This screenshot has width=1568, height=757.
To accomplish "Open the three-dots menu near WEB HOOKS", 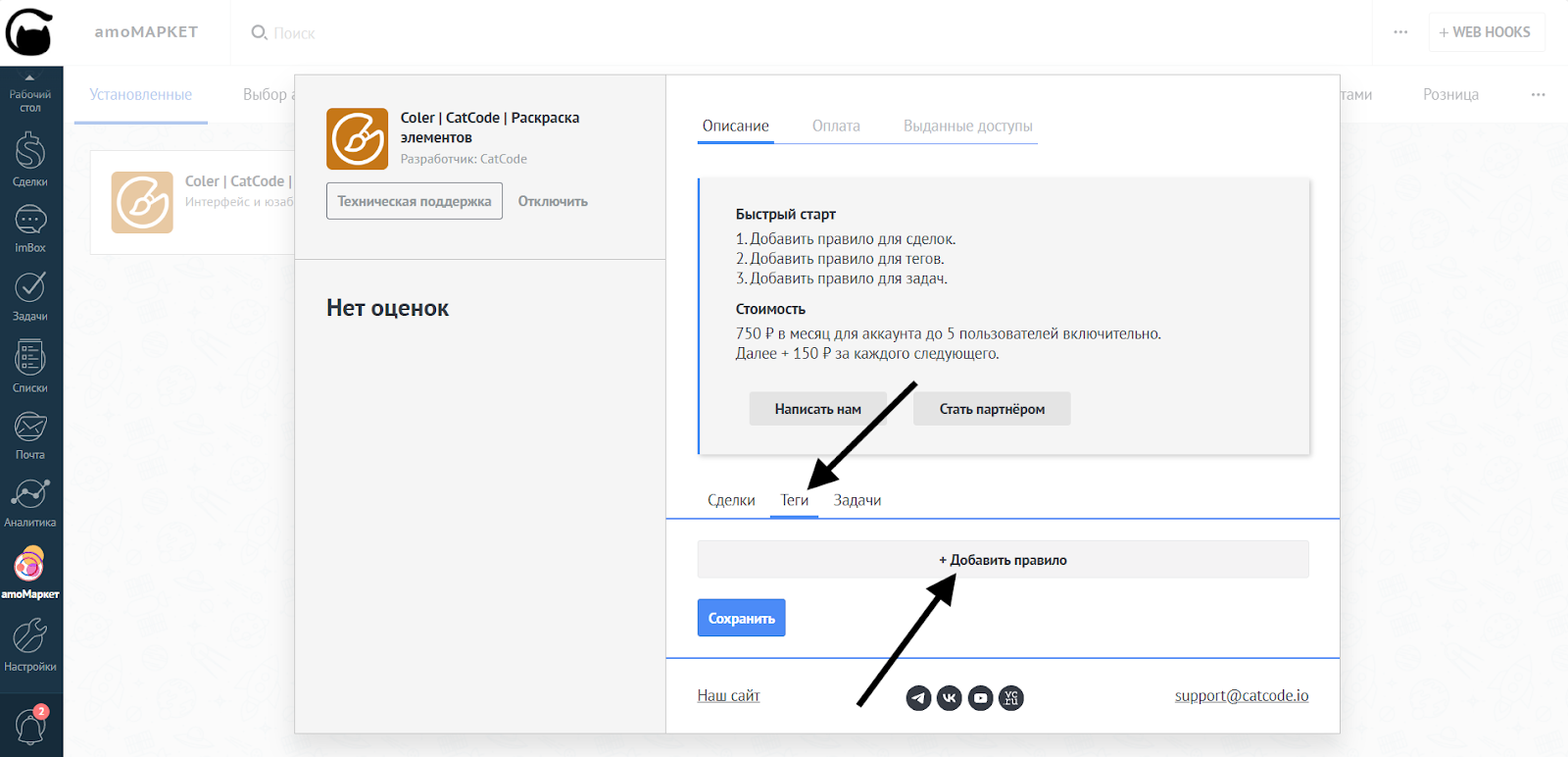I will click(1400, 32).
